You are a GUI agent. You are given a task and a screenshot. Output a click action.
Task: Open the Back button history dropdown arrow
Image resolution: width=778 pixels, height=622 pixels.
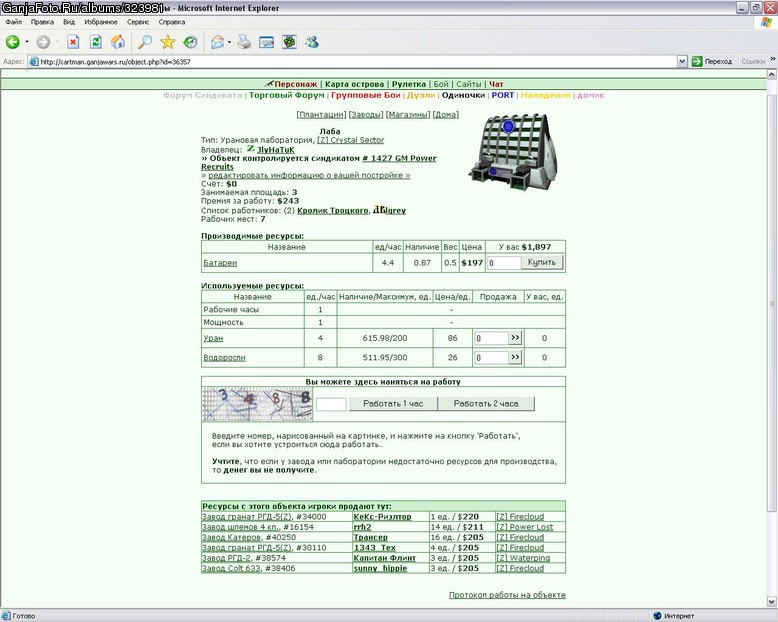tap(27, 42)
